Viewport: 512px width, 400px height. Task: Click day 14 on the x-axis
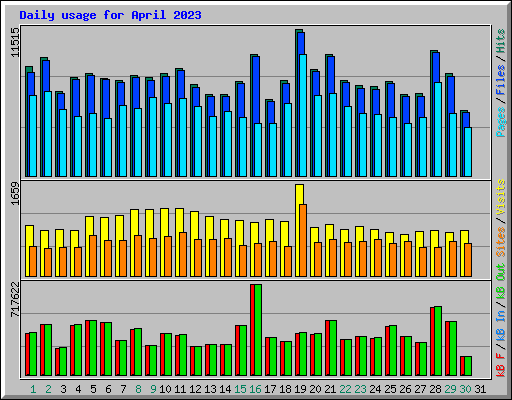[225, 389]
